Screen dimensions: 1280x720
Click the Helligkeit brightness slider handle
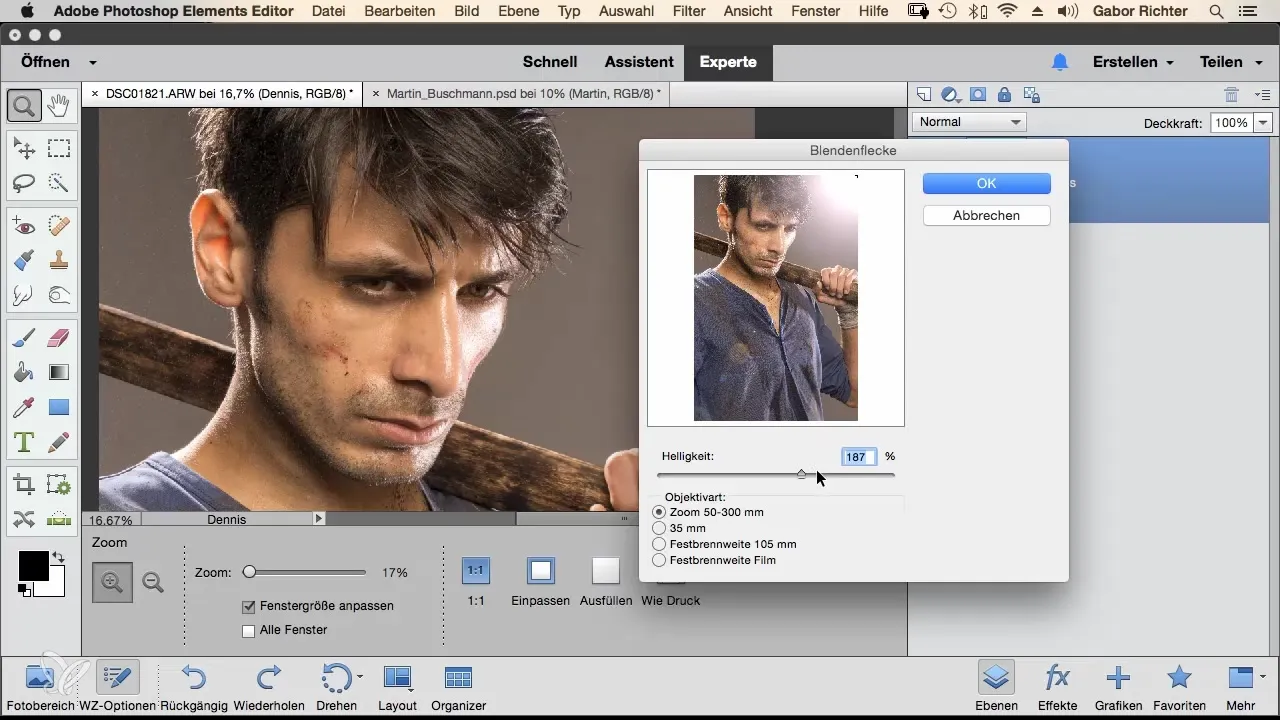(801, 475)
